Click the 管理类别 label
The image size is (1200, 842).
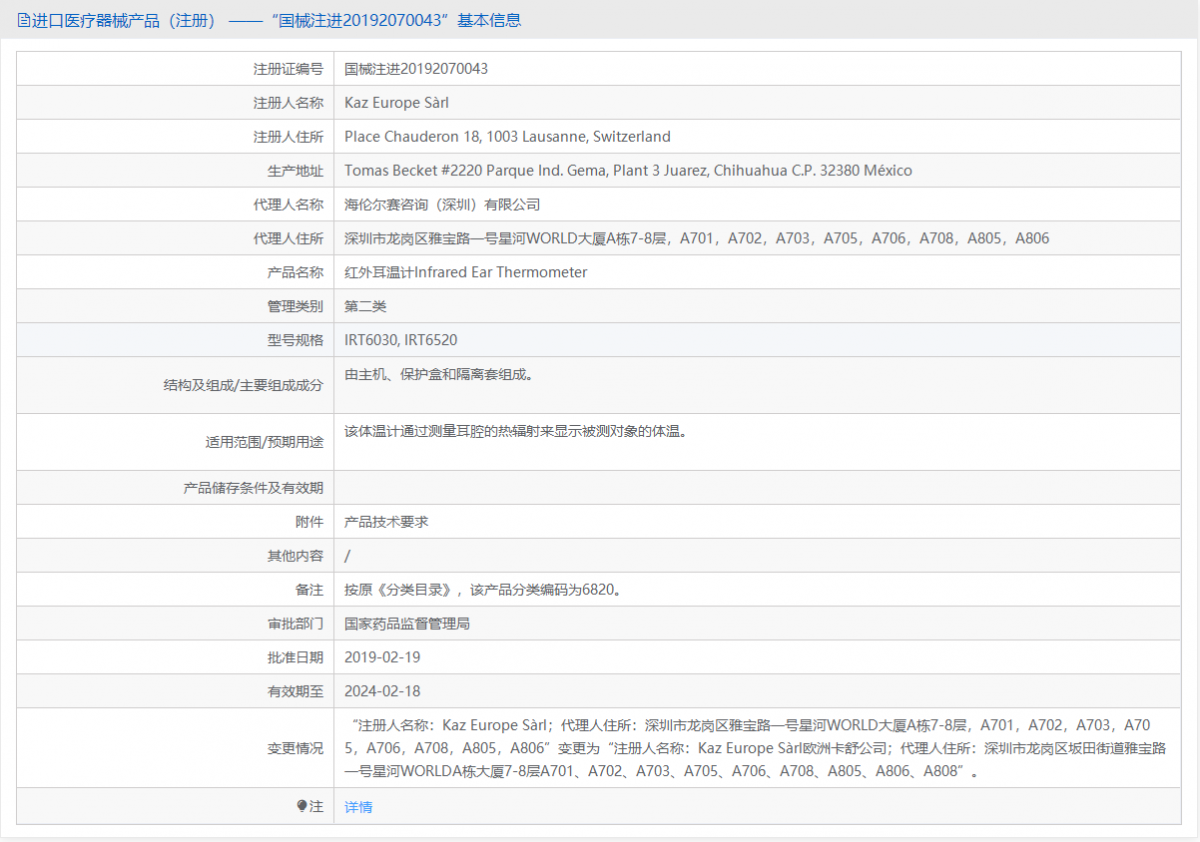pyautogui.click(x=295, y=306)
